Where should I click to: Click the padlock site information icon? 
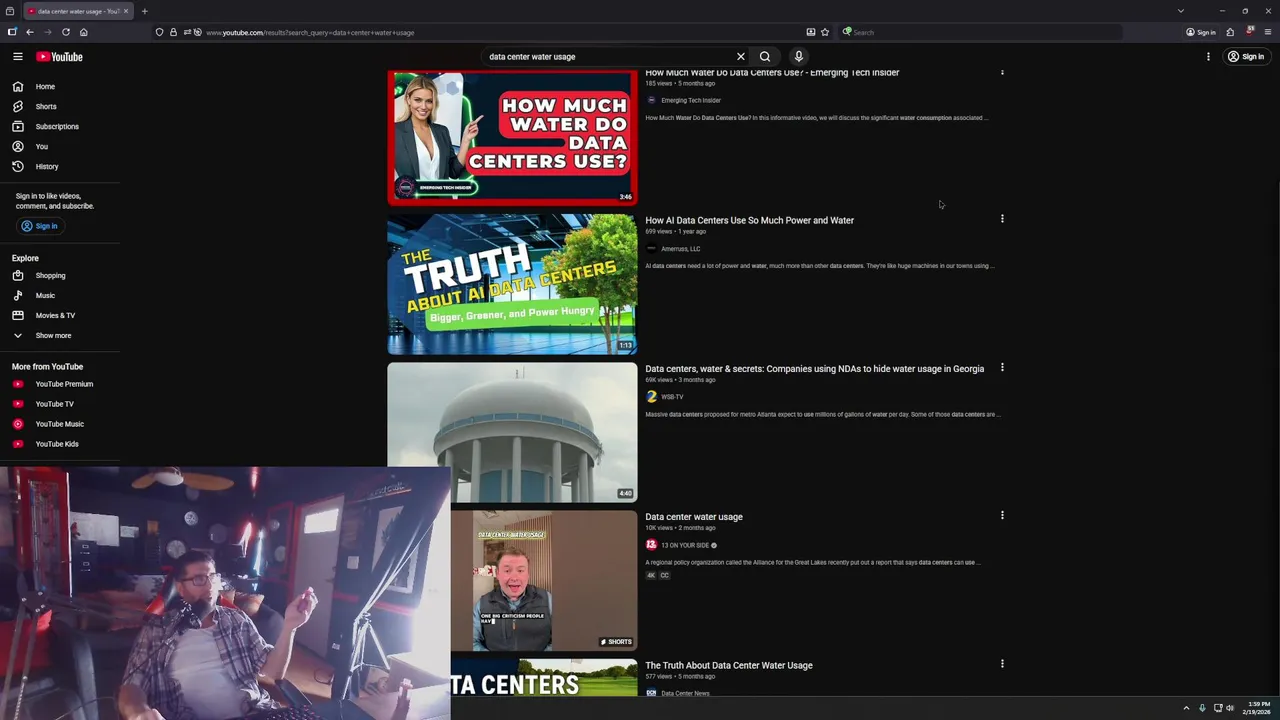tap(173, 32)
